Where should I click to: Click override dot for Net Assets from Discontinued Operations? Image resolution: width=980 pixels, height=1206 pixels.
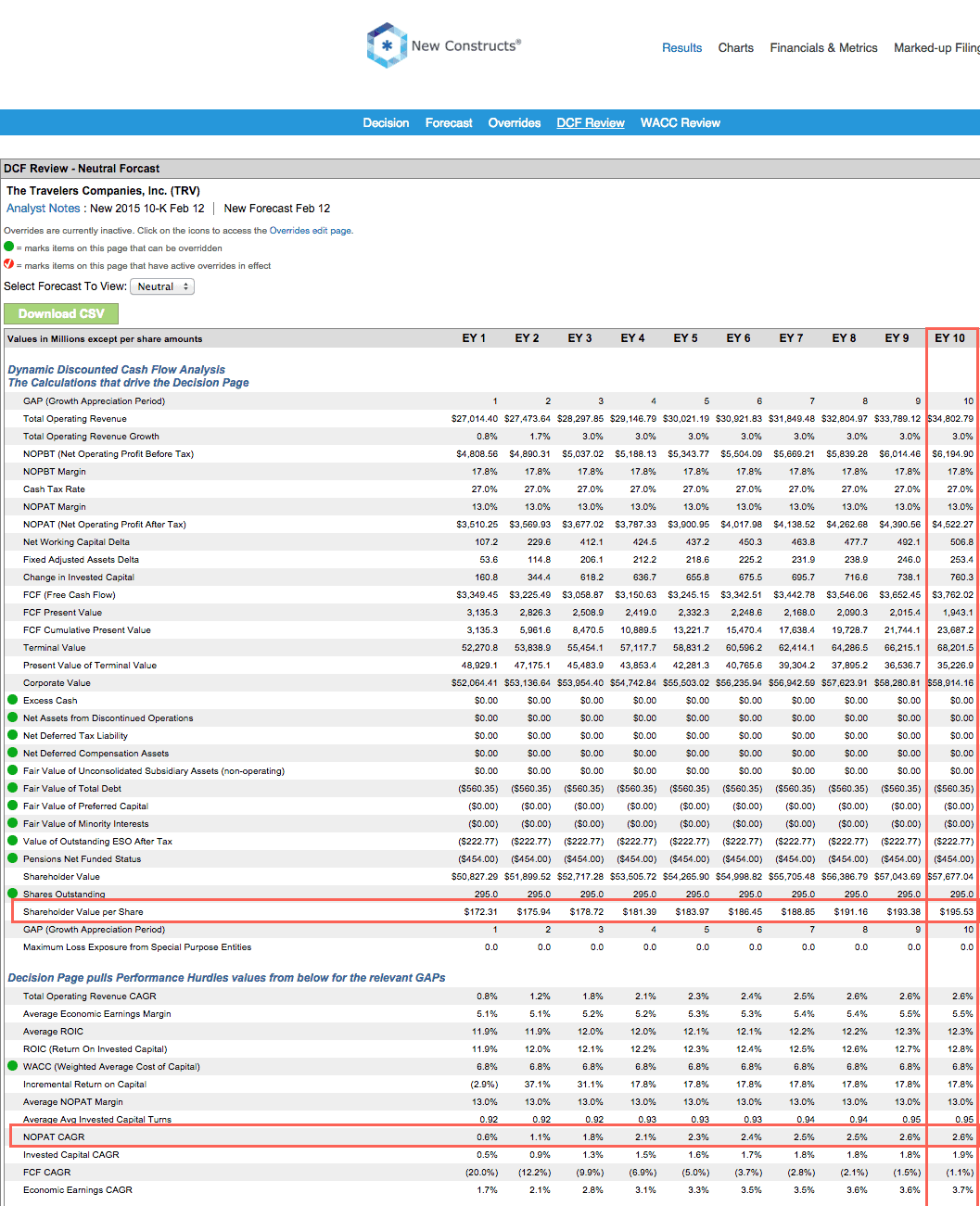click(13, 717)
